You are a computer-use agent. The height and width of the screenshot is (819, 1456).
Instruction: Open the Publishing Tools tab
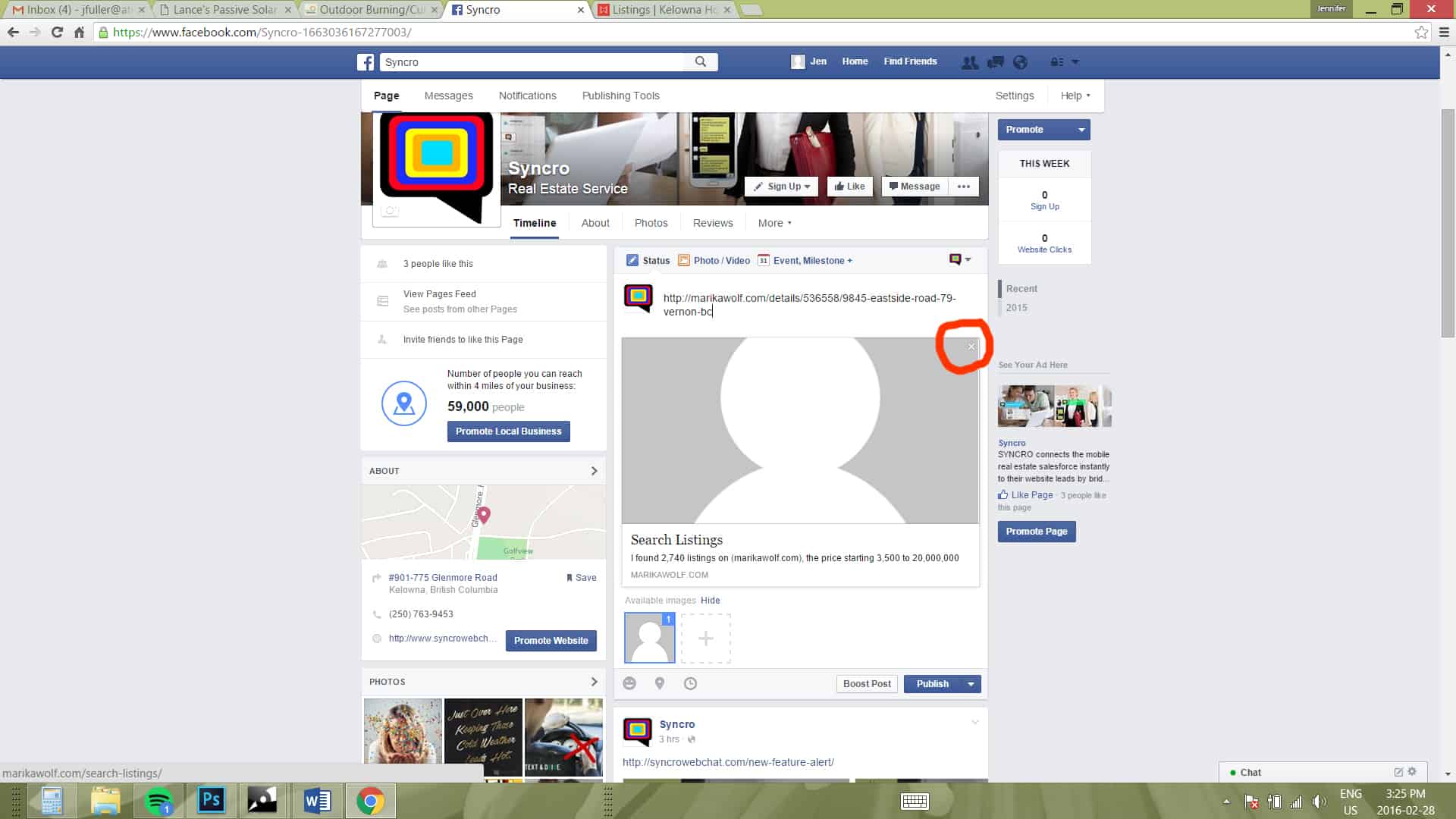620,96
